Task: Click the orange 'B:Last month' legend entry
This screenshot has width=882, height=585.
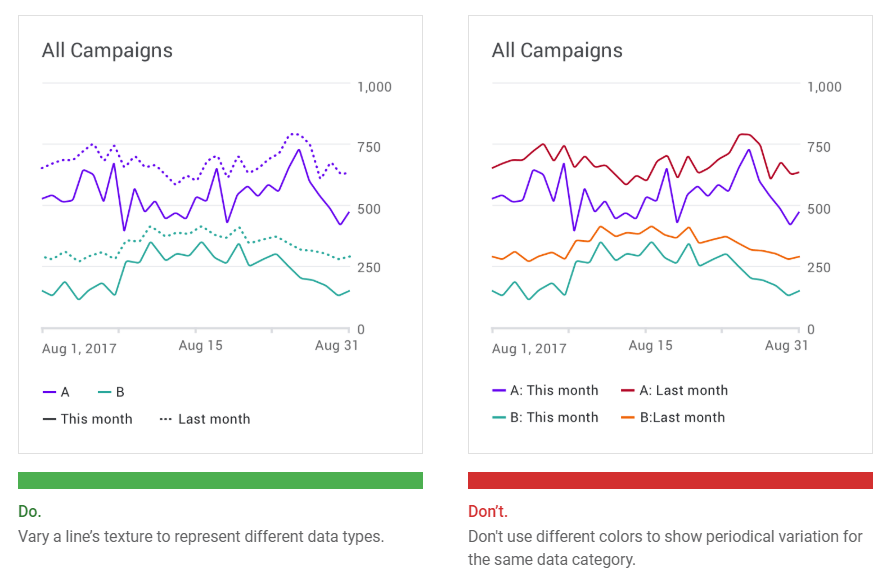Action: coord(673,417)
